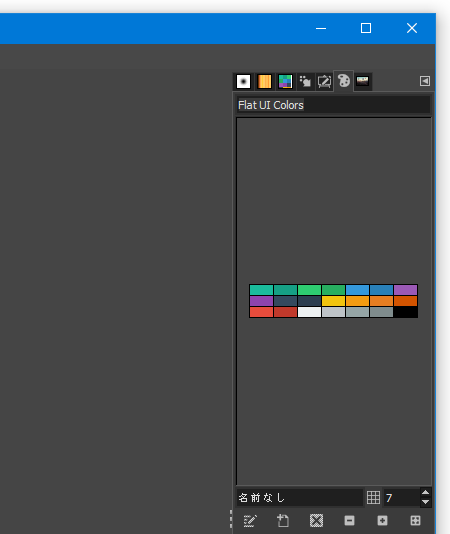Switch to the Gradients tab
The image size is (450, 534).
coord(264,81)
